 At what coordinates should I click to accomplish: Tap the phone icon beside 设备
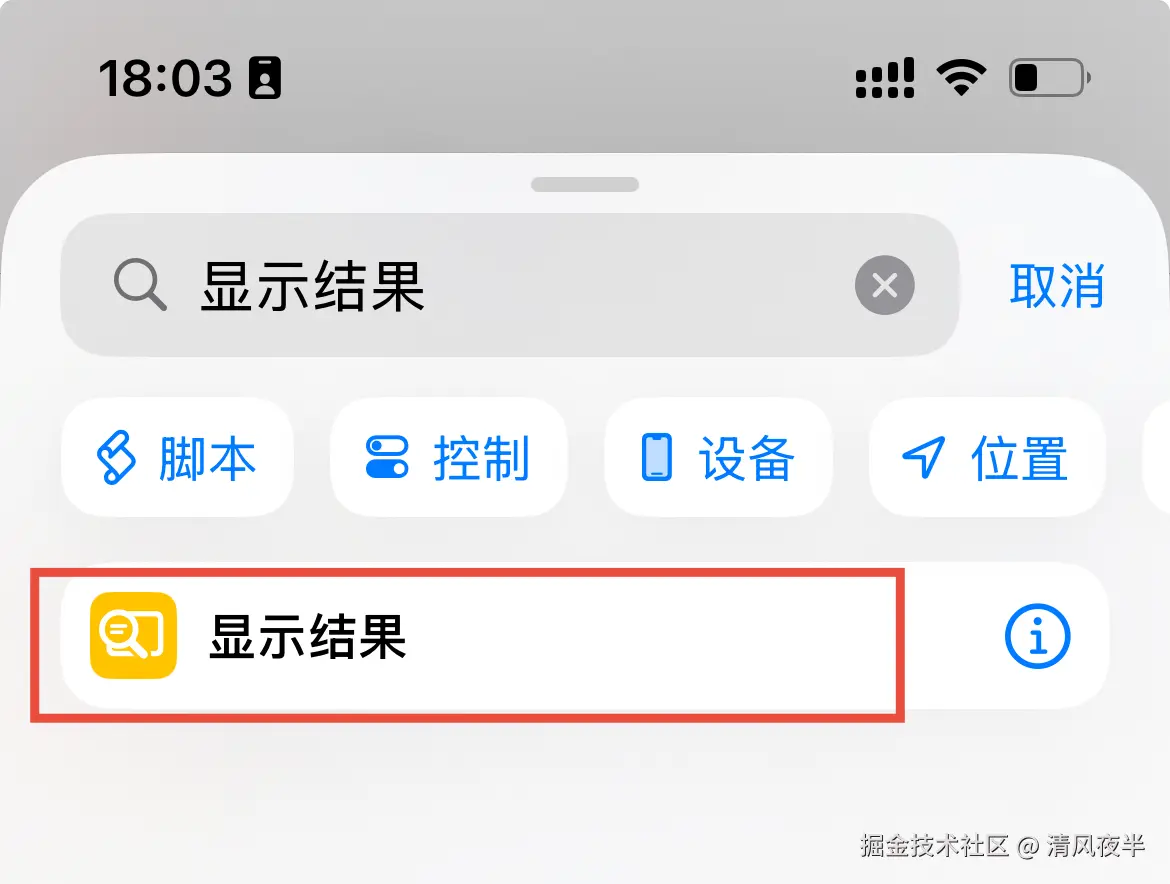click(x=657, y=457)
